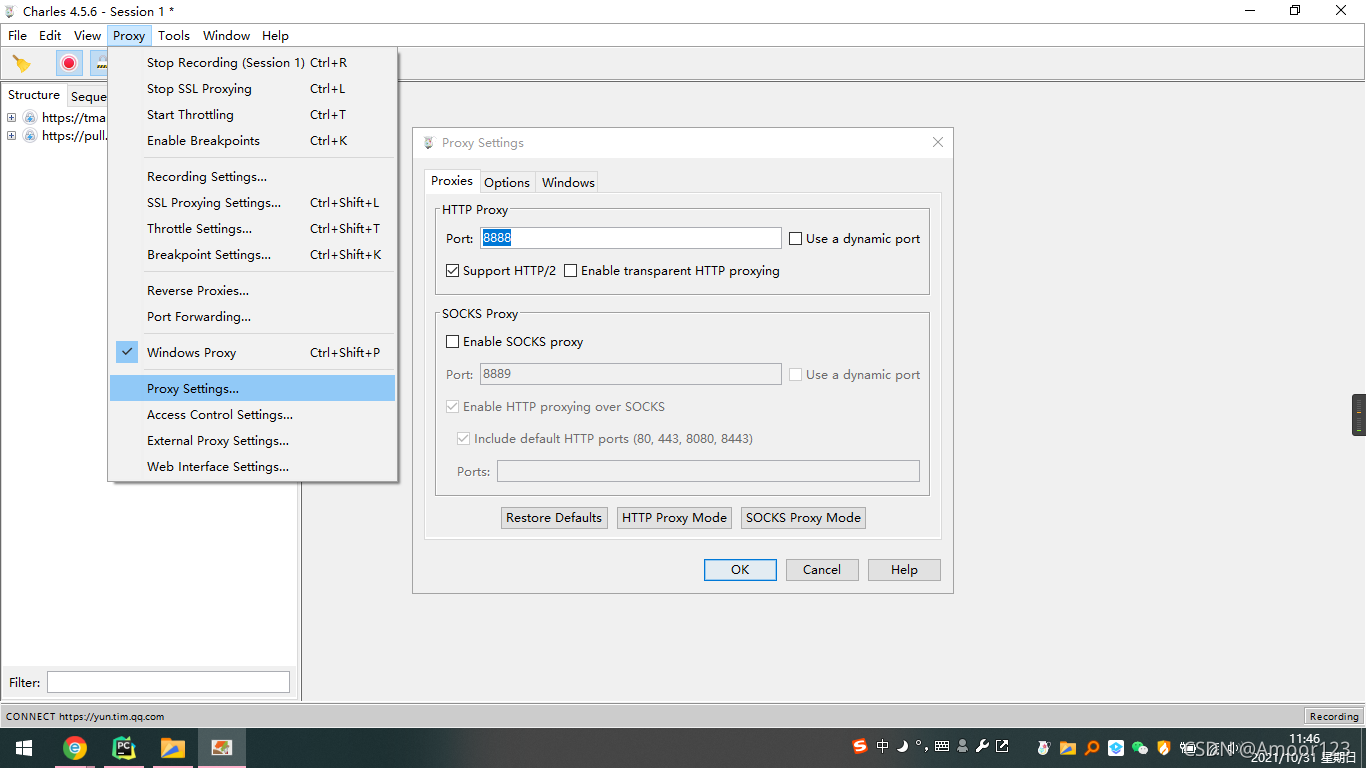Image resolution: width=1366 pixels, height=768 pixels.
Task: Open Access Control Settings... menu item
Action: [x=252, y=415]
